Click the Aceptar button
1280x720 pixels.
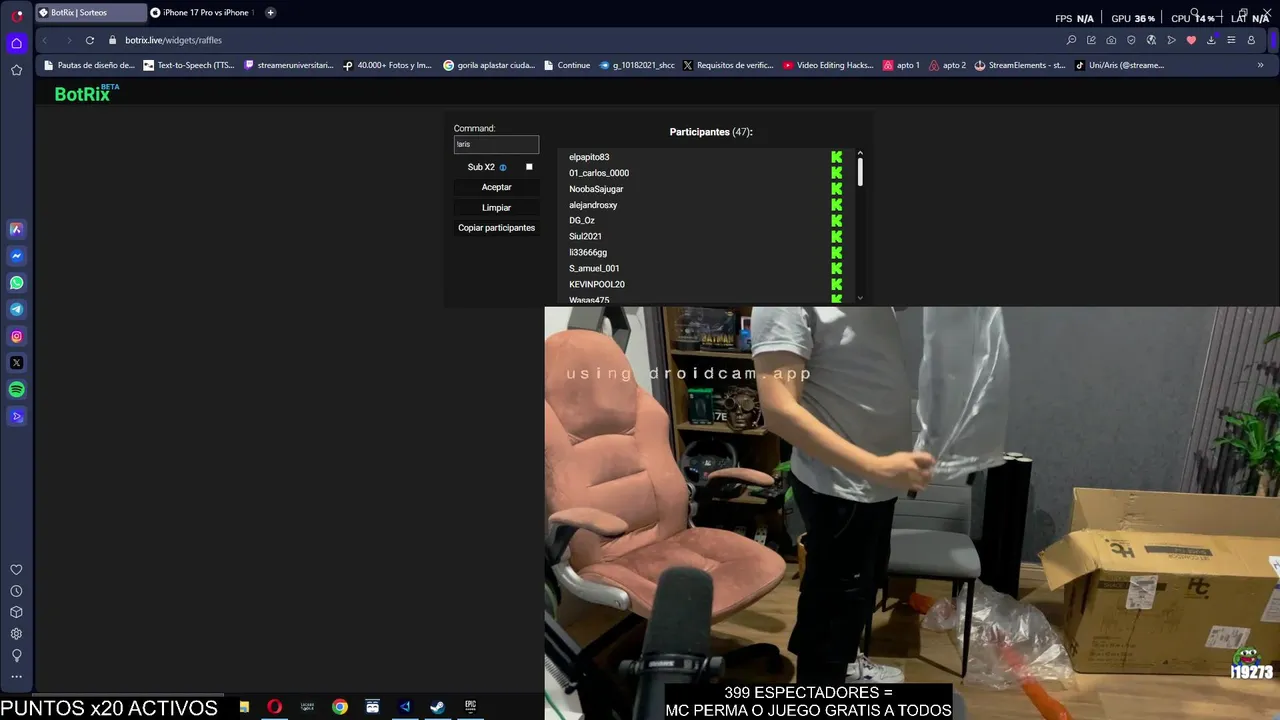[x=496, y=187]
